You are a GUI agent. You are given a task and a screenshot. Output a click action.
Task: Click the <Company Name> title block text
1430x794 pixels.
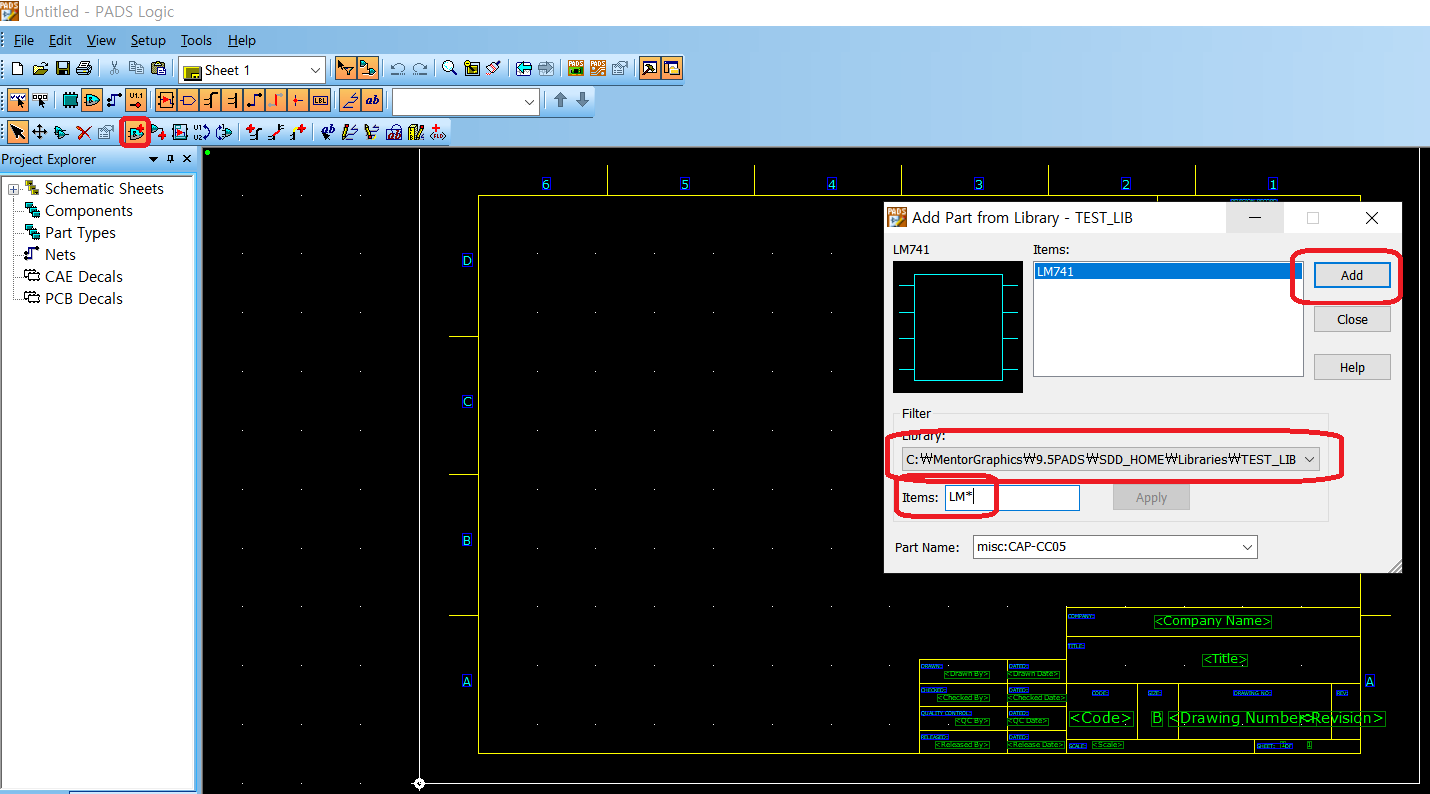click(1212, 621)
